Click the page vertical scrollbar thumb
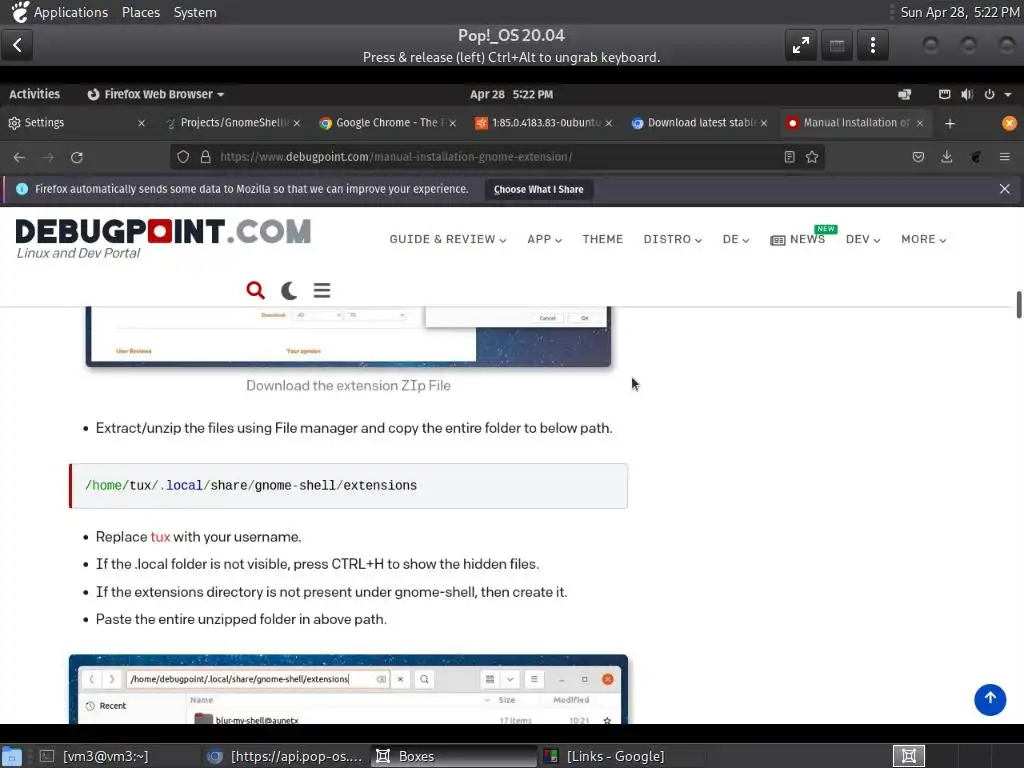 1018,305
